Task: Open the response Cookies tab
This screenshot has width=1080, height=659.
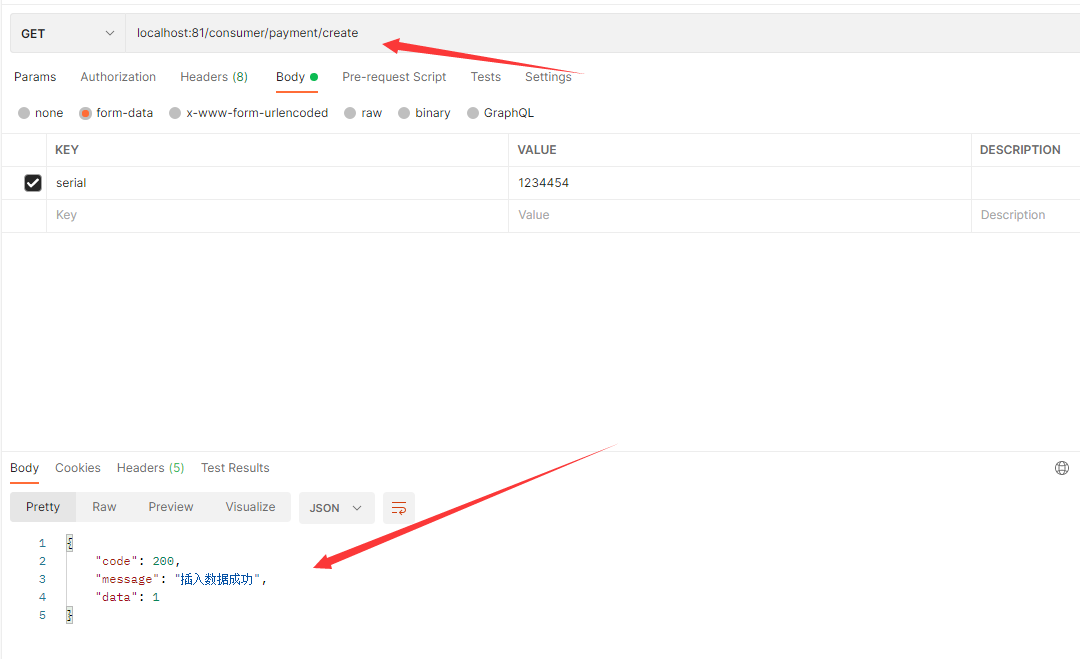Action: (78, 468)
